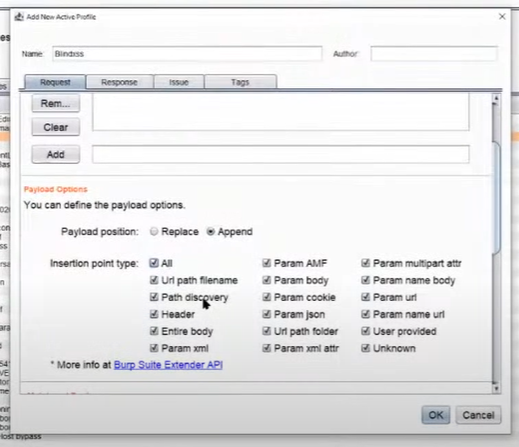Open the Burp Suite Extender API link
The image size is (519, 447).
pyautogui.click(x=168, y=365)
